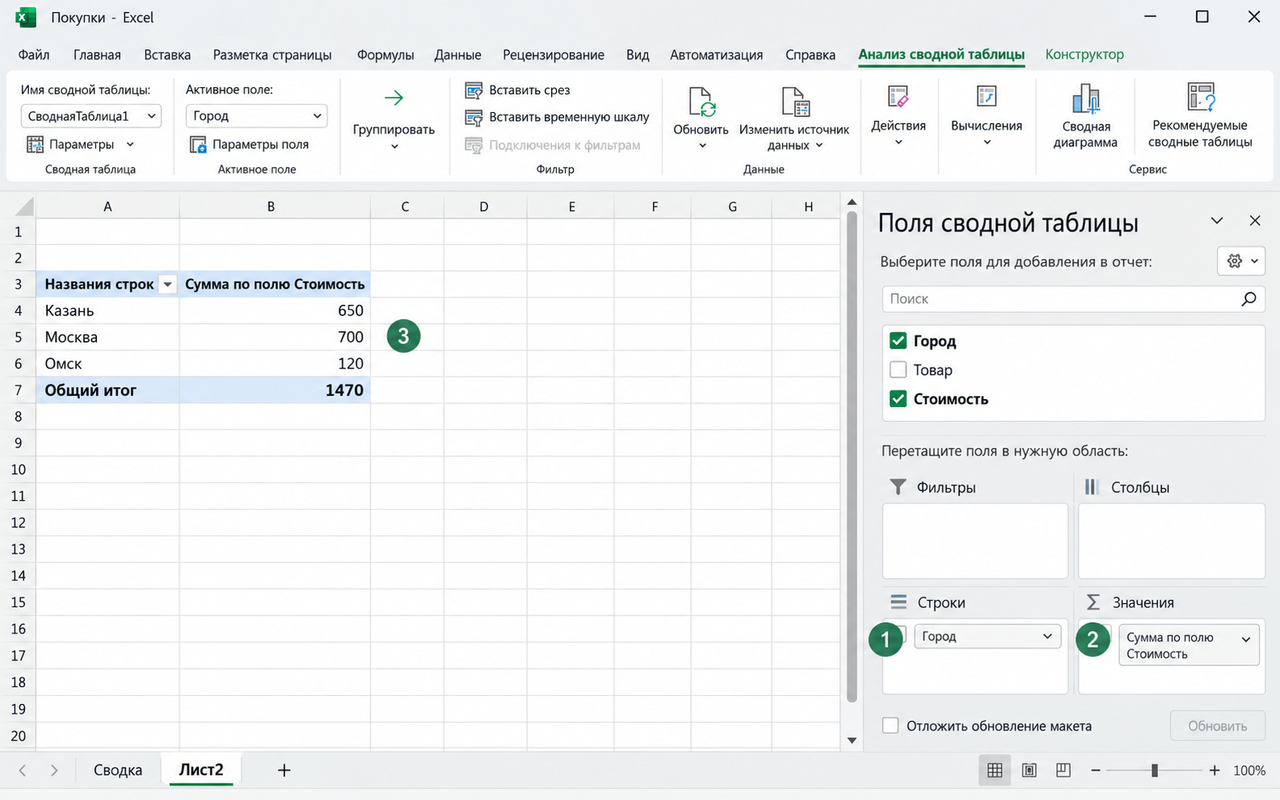Uncheck the Стоимость field checkbox
This screenshot has width=1280, height=800.
[x=897, y=399]
